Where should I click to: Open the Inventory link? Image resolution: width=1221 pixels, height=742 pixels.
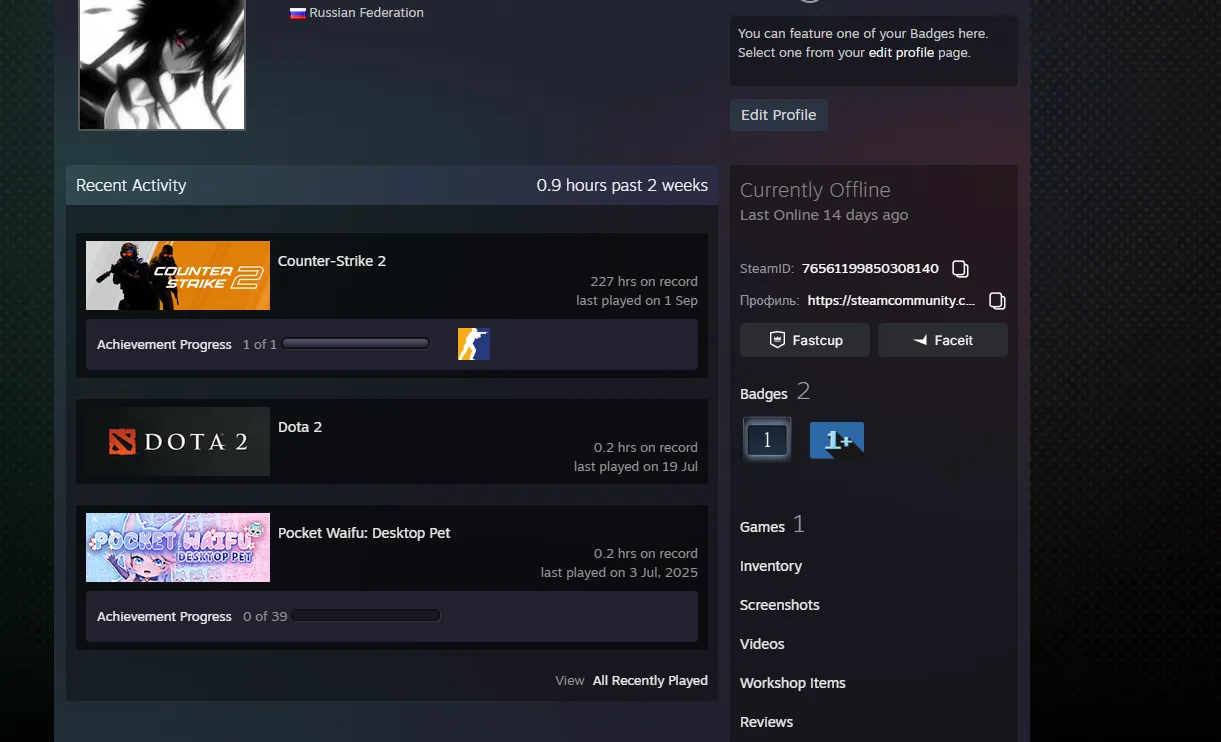(x=771, y=566)
